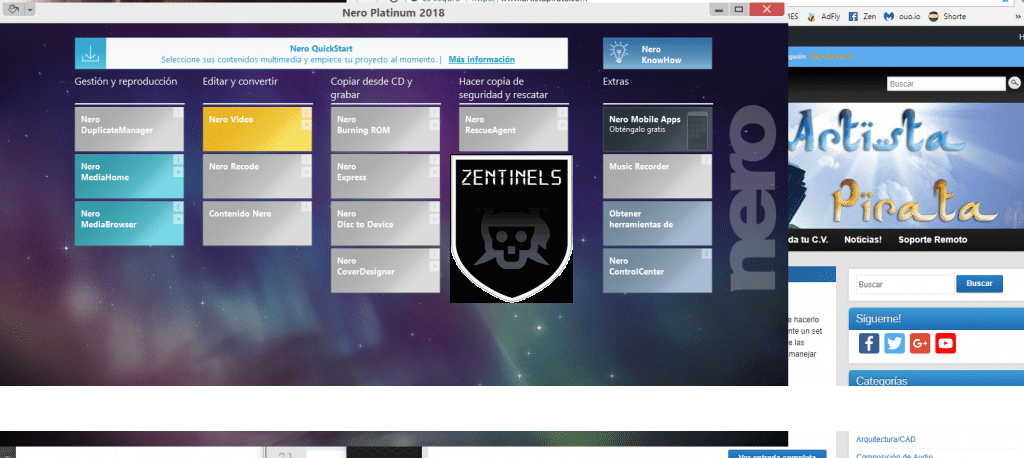Open the Contenido Nero tile
This screenshot has width=1024, height=458.
(x=257, y=223)
